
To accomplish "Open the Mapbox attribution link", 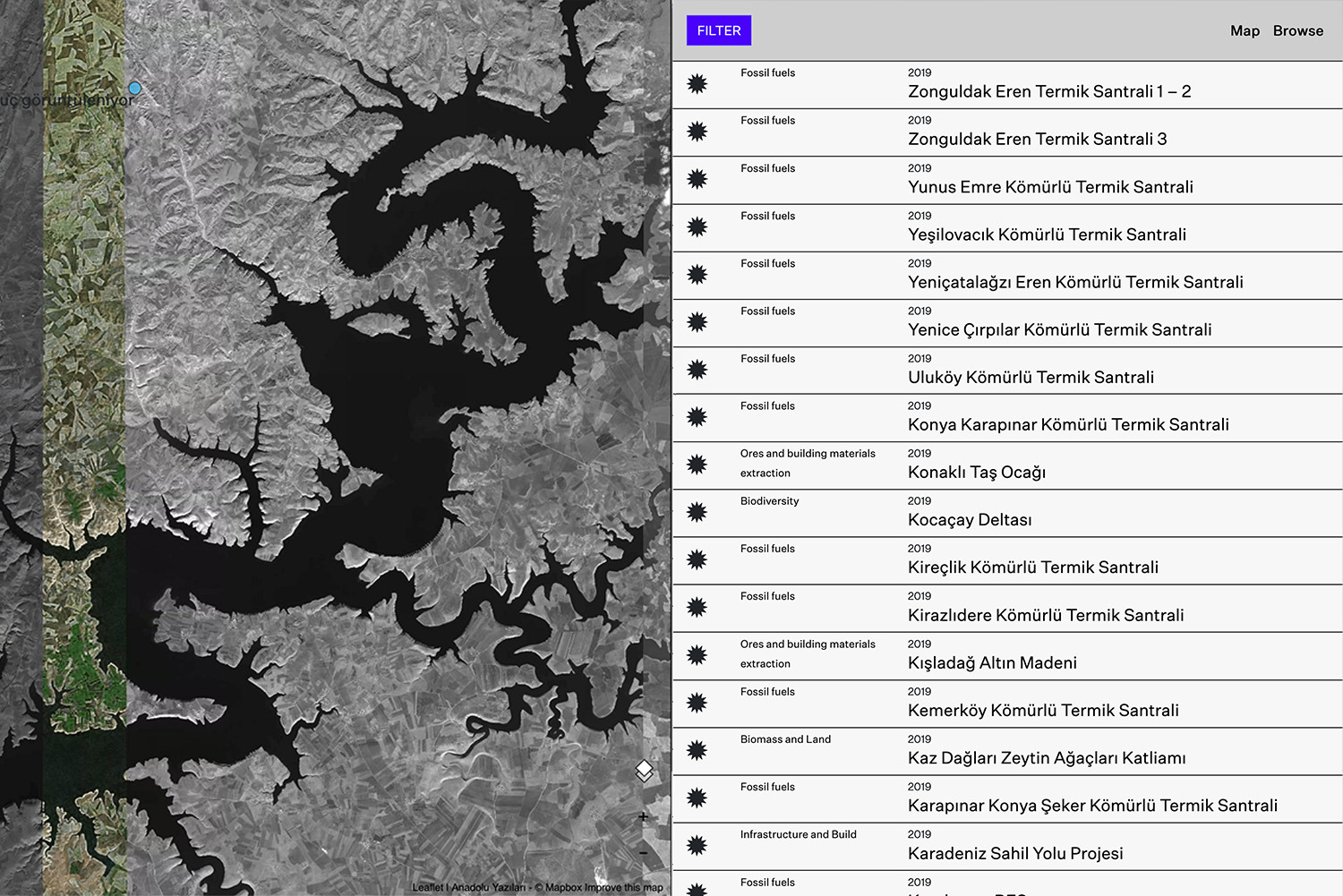I will [563, 888].
